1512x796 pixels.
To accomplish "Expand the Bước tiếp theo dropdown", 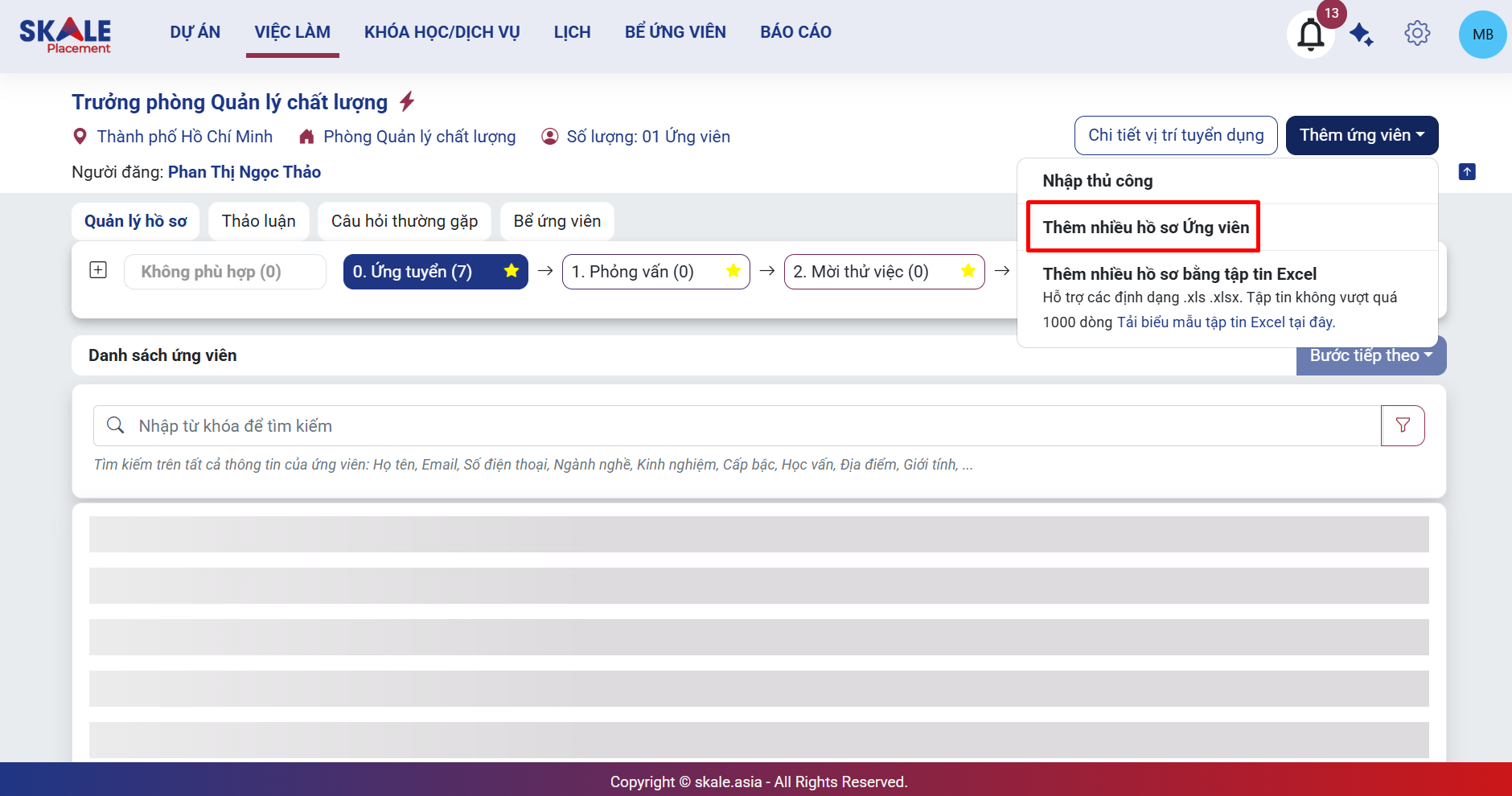I will [x=1370, y=355].
